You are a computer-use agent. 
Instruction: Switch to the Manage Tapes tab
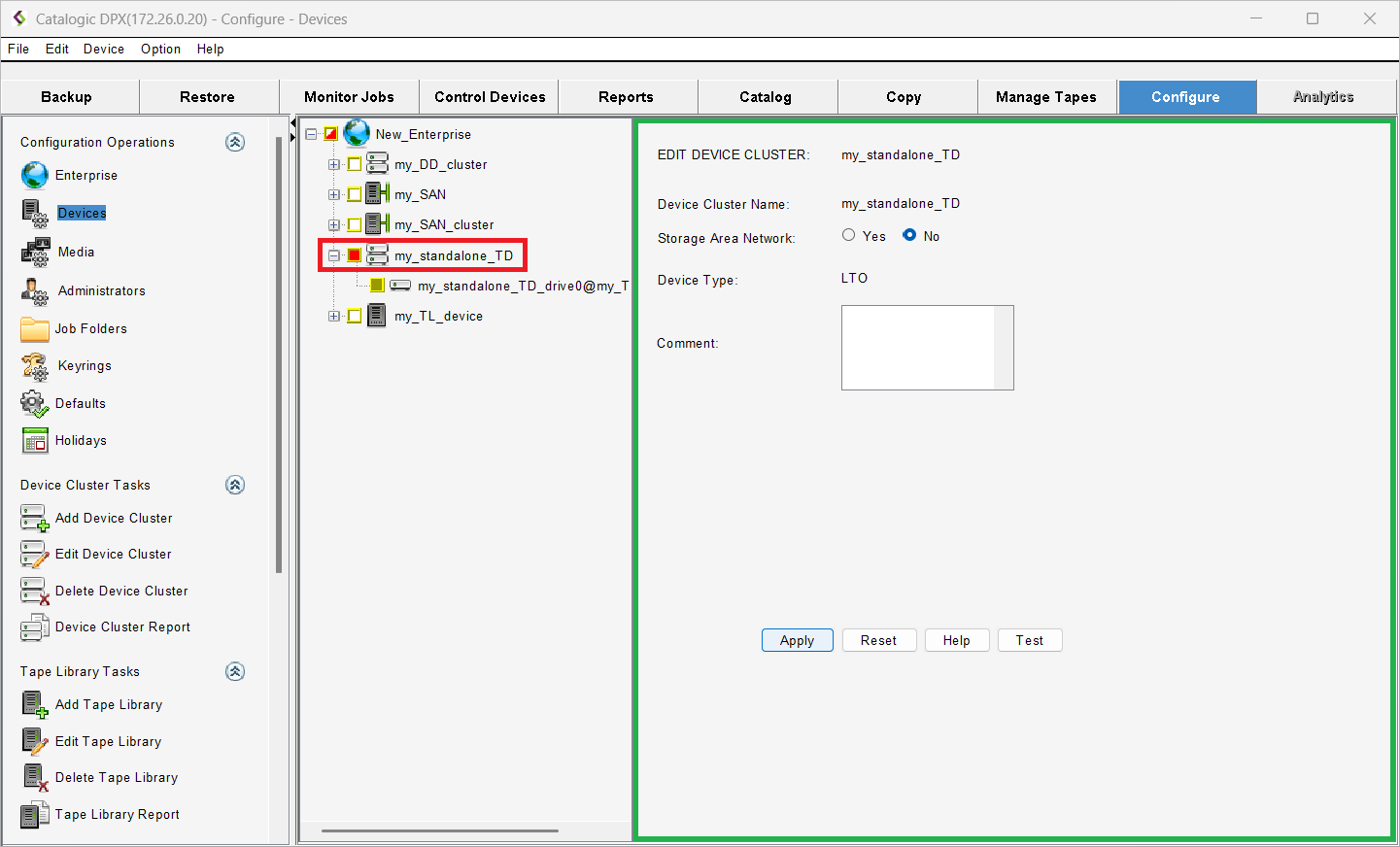pos(1045,97)
